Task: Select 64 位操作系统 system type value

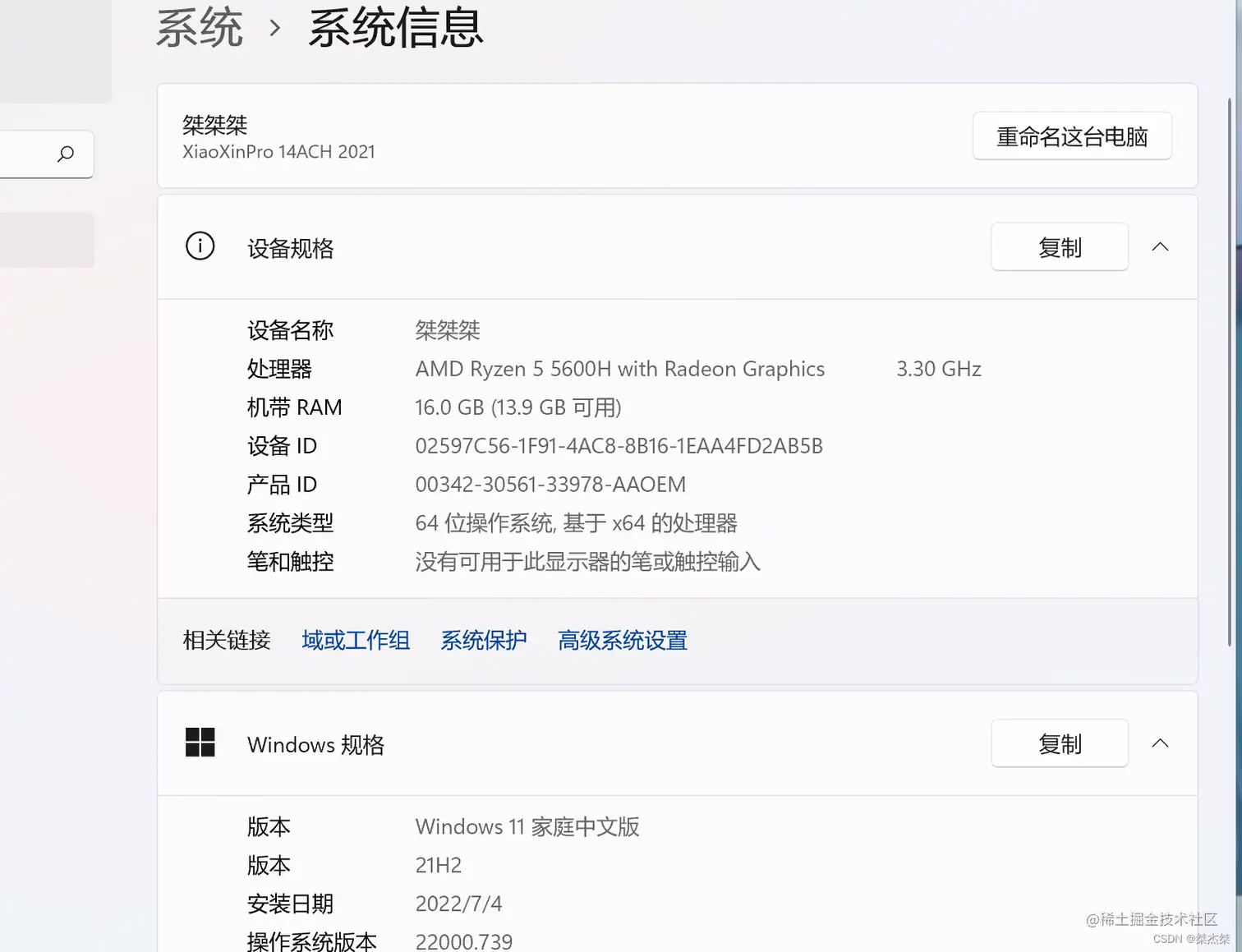Action: tap(576, 523)
